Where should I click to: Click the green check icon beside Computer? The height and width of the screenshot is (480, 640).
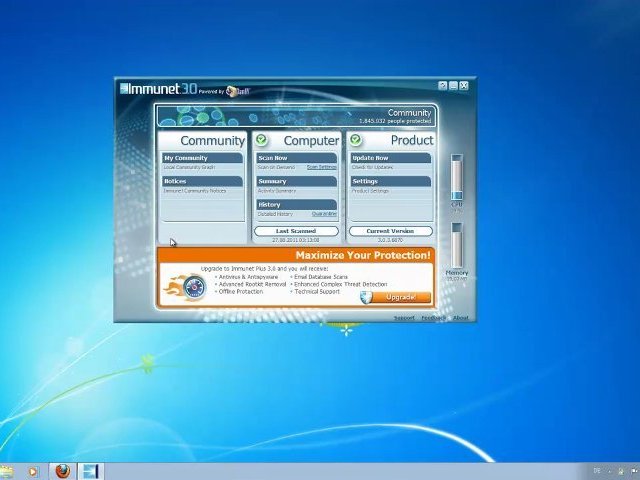coord(261,140)
